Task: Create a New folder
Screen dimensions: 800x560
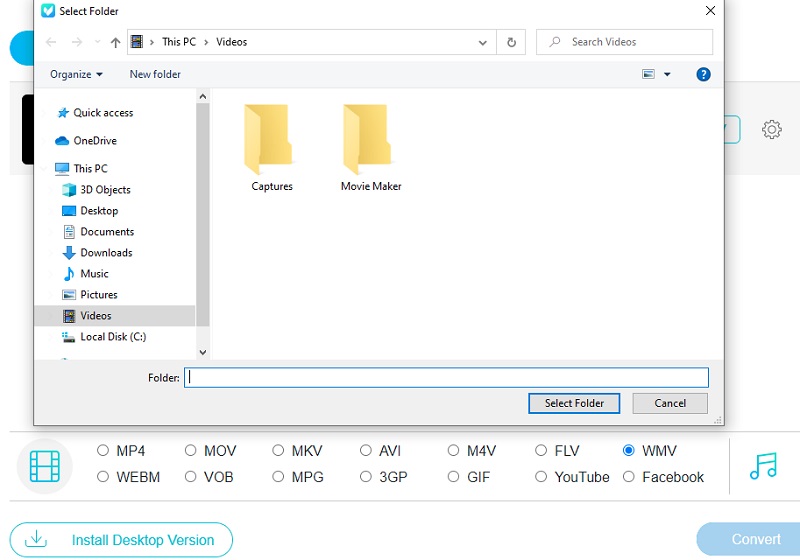Action: pos(155,74)
